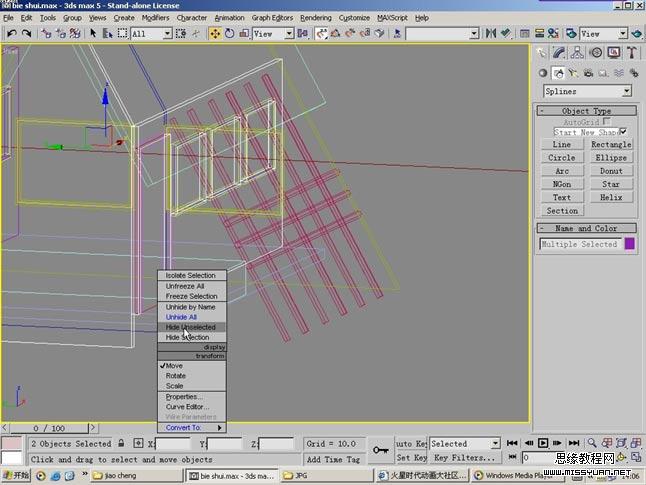
Task: Expand Convert To submenu arrow
Action: [219, 428]
